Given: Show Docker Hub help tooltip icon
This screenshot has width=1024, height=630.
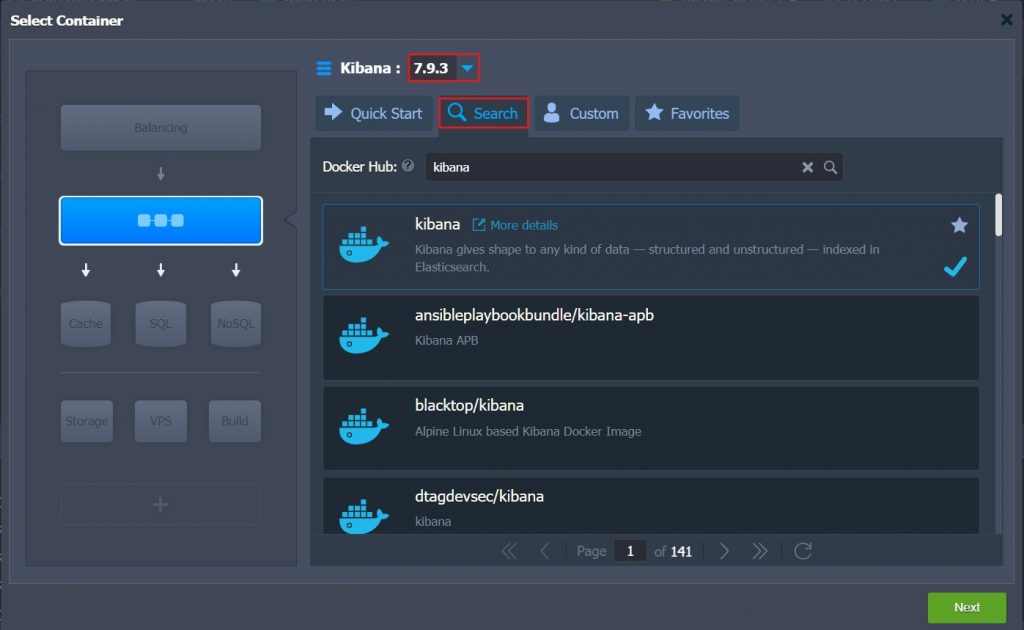Looking at the screenshot, I should pos(408,166).
